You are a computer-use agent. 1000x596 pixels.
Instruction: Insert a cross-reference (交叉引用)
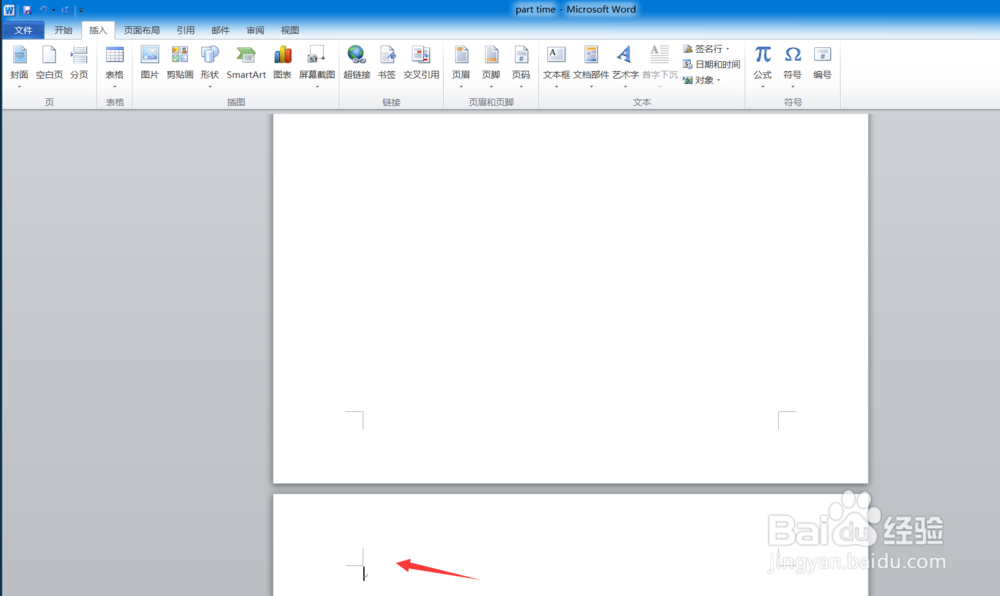421,63
